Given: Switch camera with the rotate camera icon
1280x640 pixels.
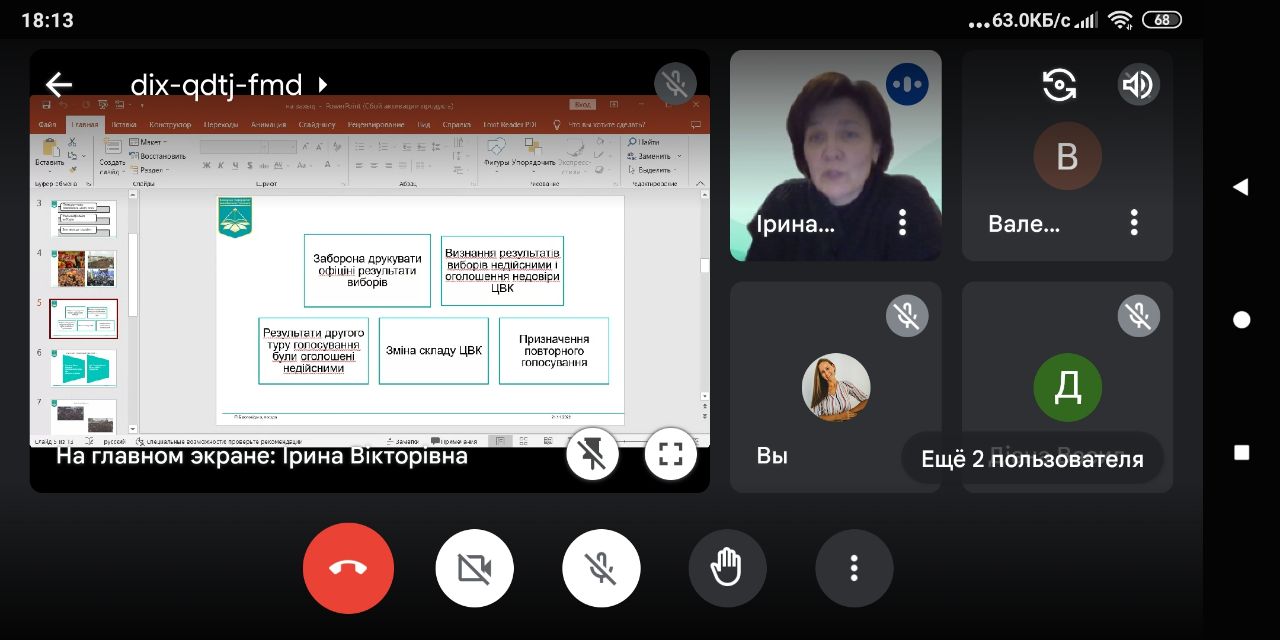Looking at the screenshot, I should [1059, 85].
